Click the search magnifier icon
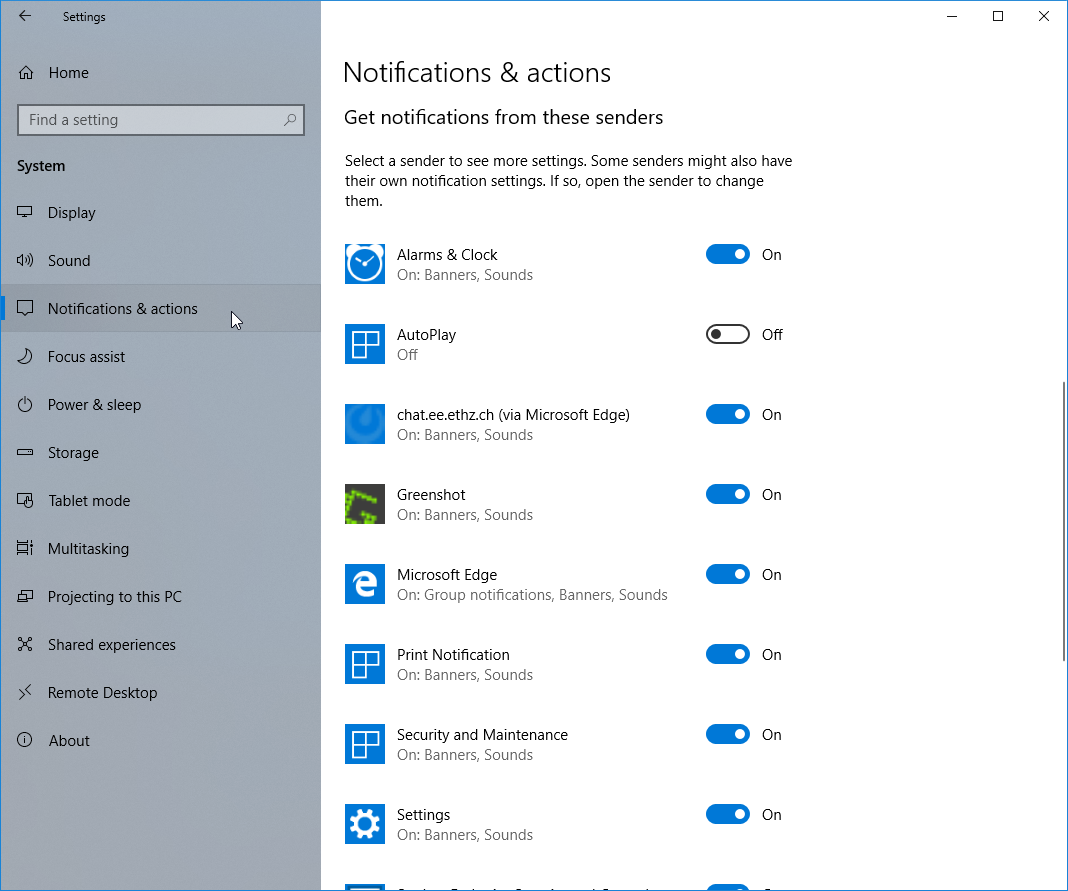Image resolution: width=1068 pixels, height=891 pixels. tap(289, 120)
